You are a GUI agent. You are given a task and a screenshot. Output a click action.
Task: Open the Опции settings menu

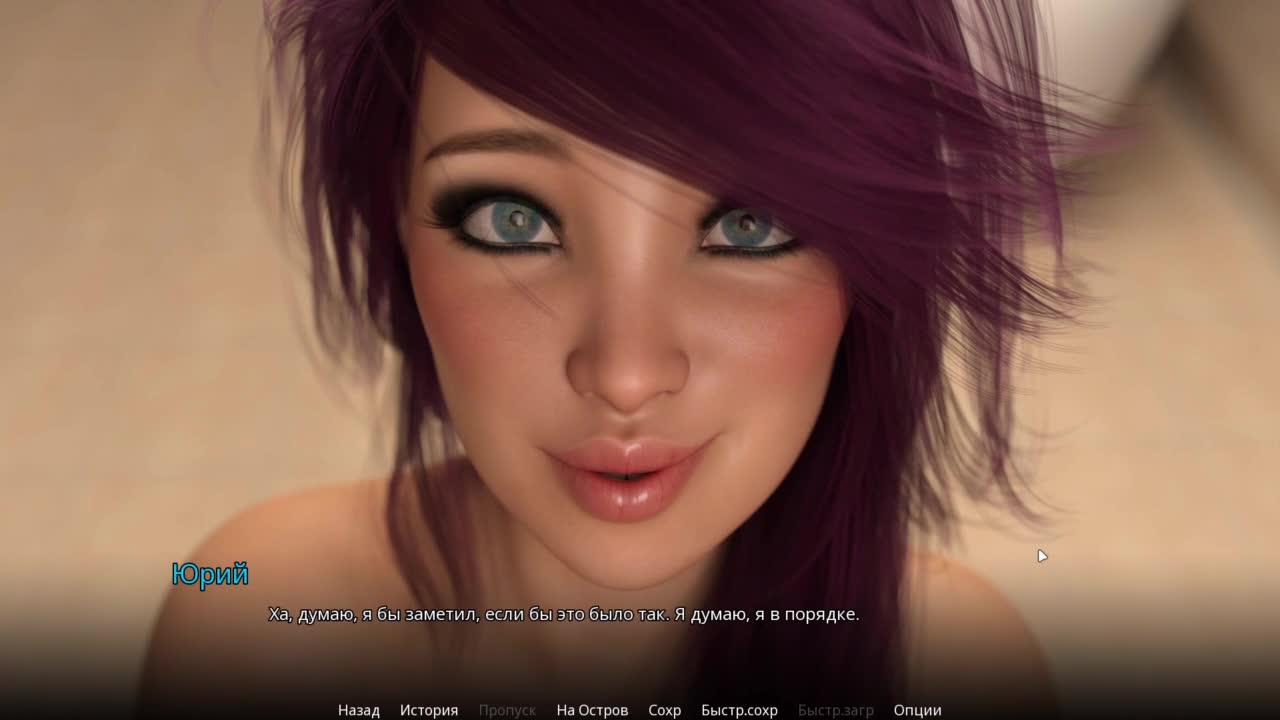917,710
